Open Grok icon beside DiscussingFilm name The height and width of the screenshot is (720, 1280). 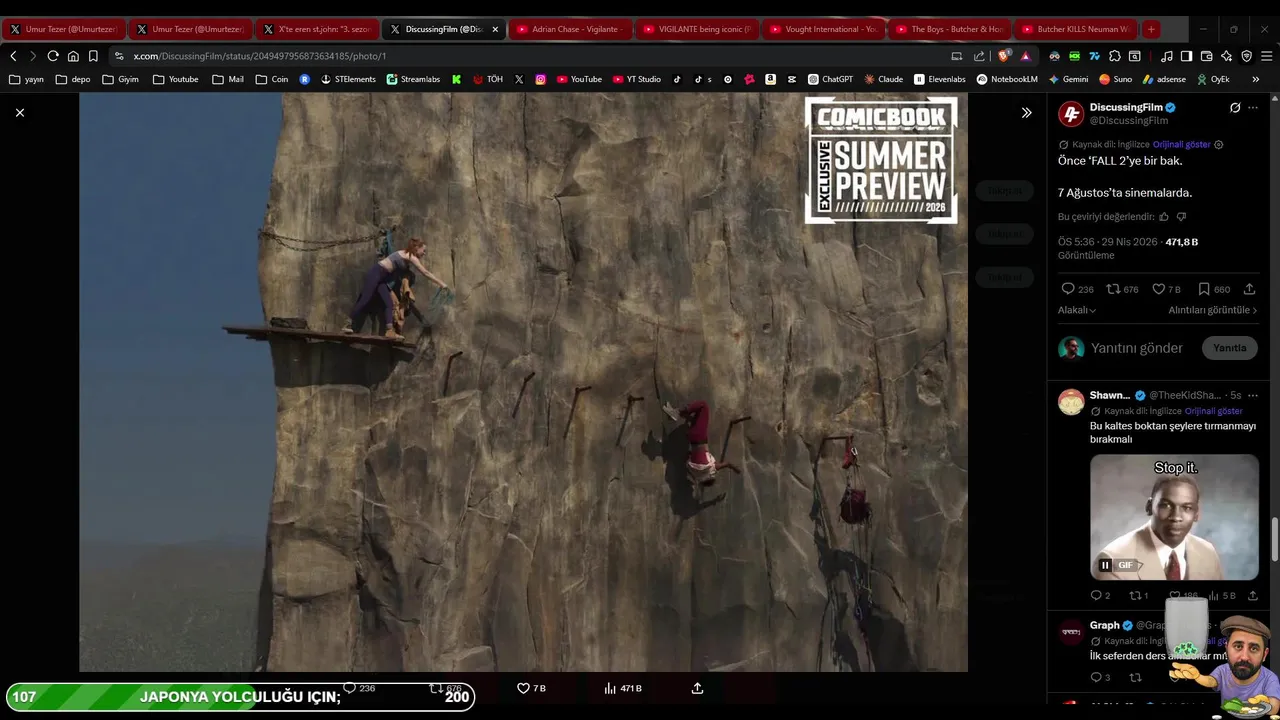coord(1235,108)
